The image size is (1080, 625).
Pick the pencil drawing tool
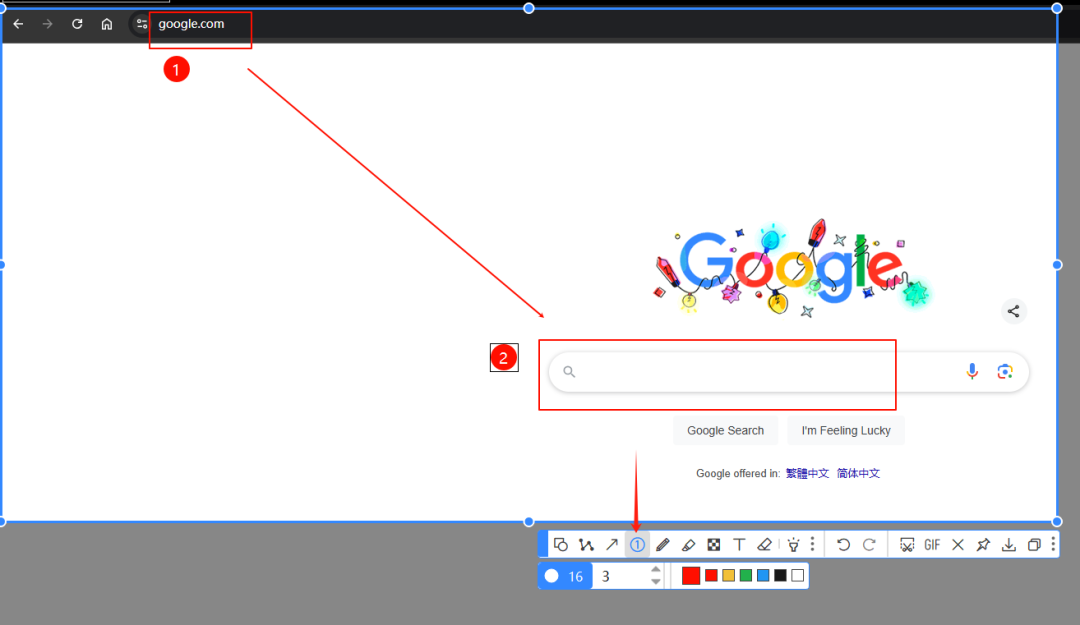click(x=662, y=545)
